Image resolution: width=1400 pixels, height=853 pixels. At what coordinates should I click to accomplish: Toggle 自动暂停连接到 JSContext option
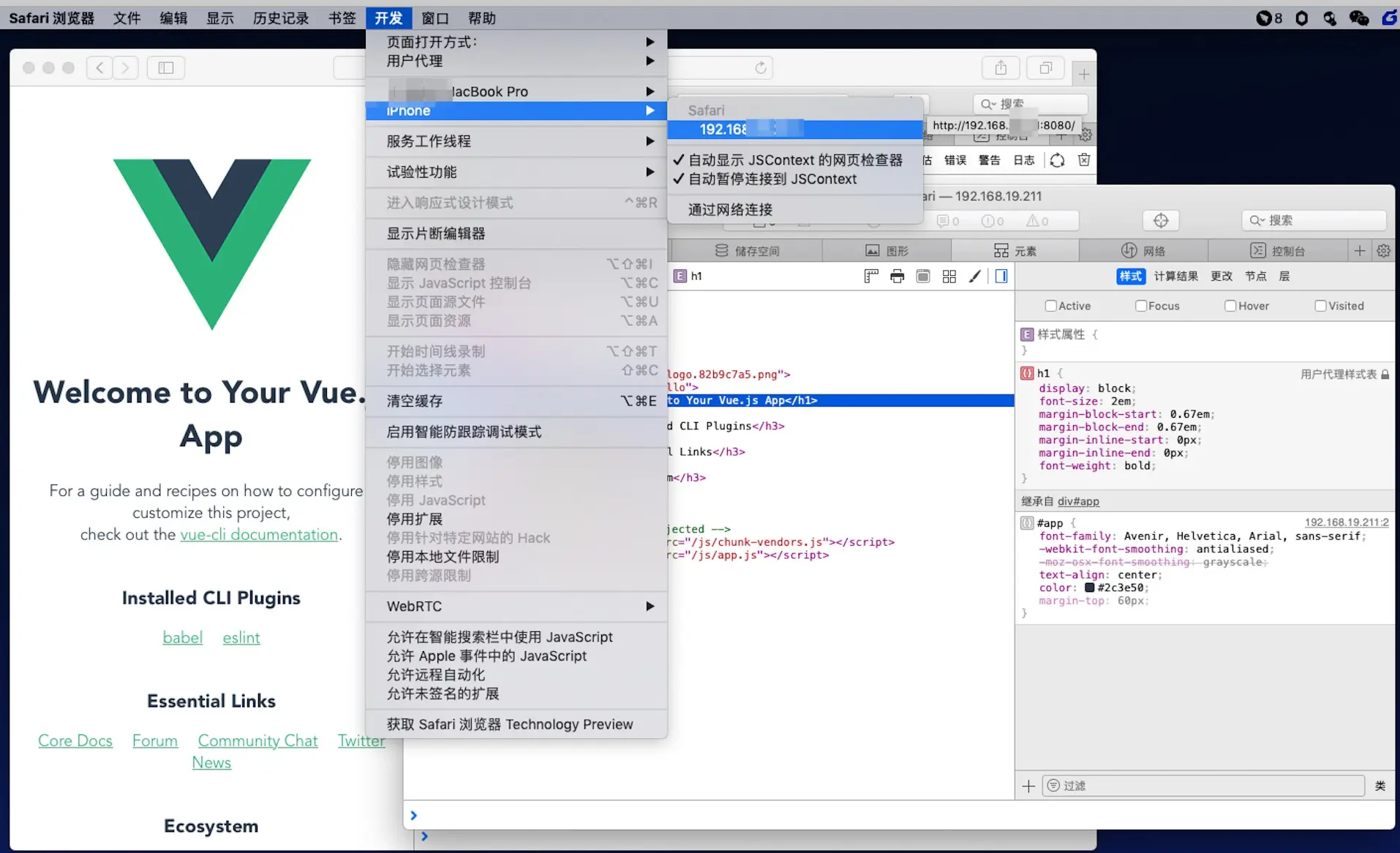795,179
